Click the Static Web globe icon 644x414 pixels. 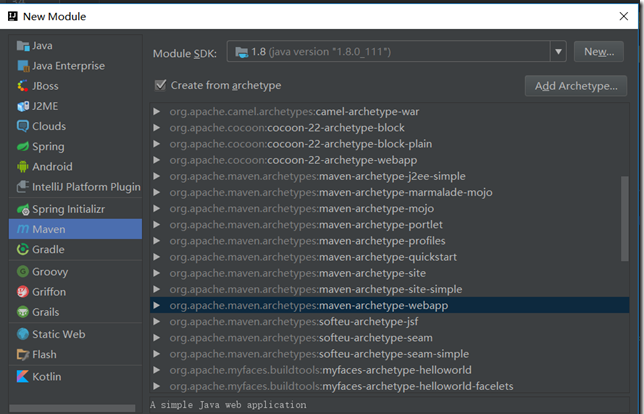[23, 334]
